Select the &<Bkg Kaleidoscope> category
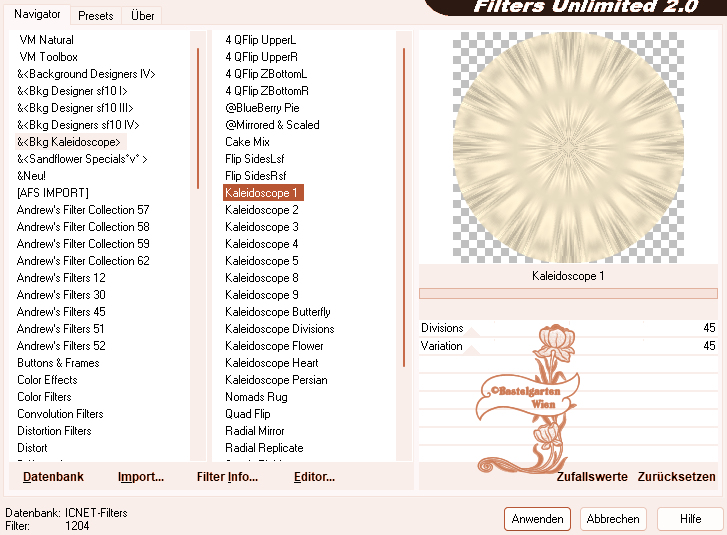727x535 pixels. [69, 142]
